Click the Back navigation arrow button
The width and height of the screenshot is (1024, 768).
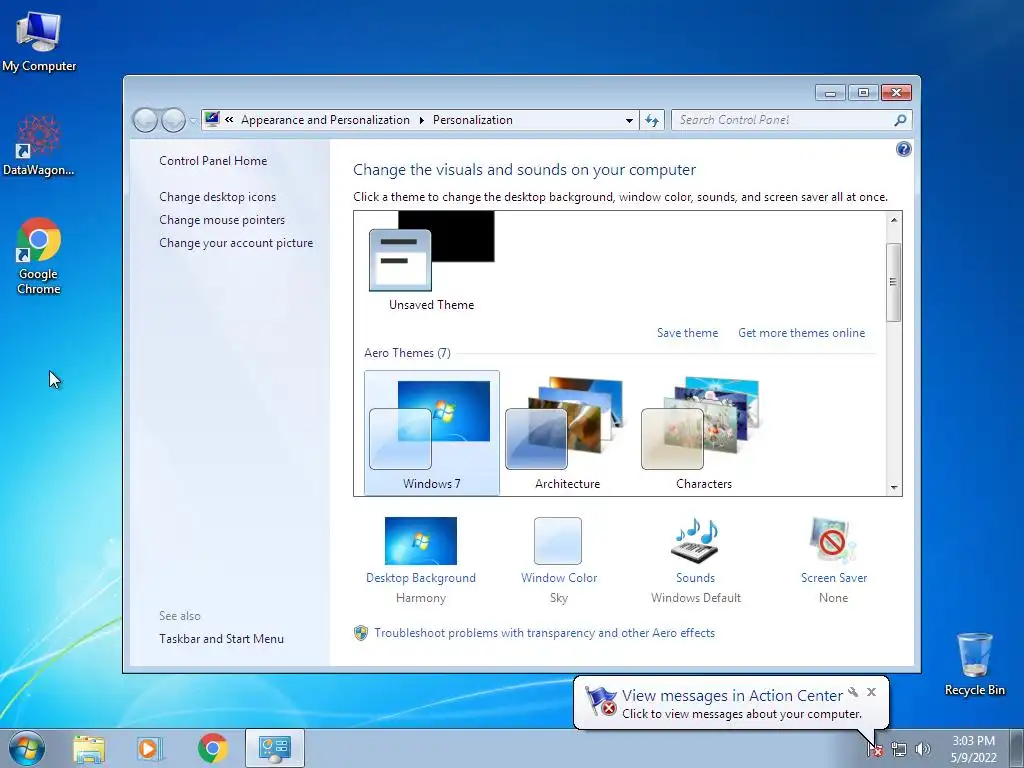tap(145, 120)
